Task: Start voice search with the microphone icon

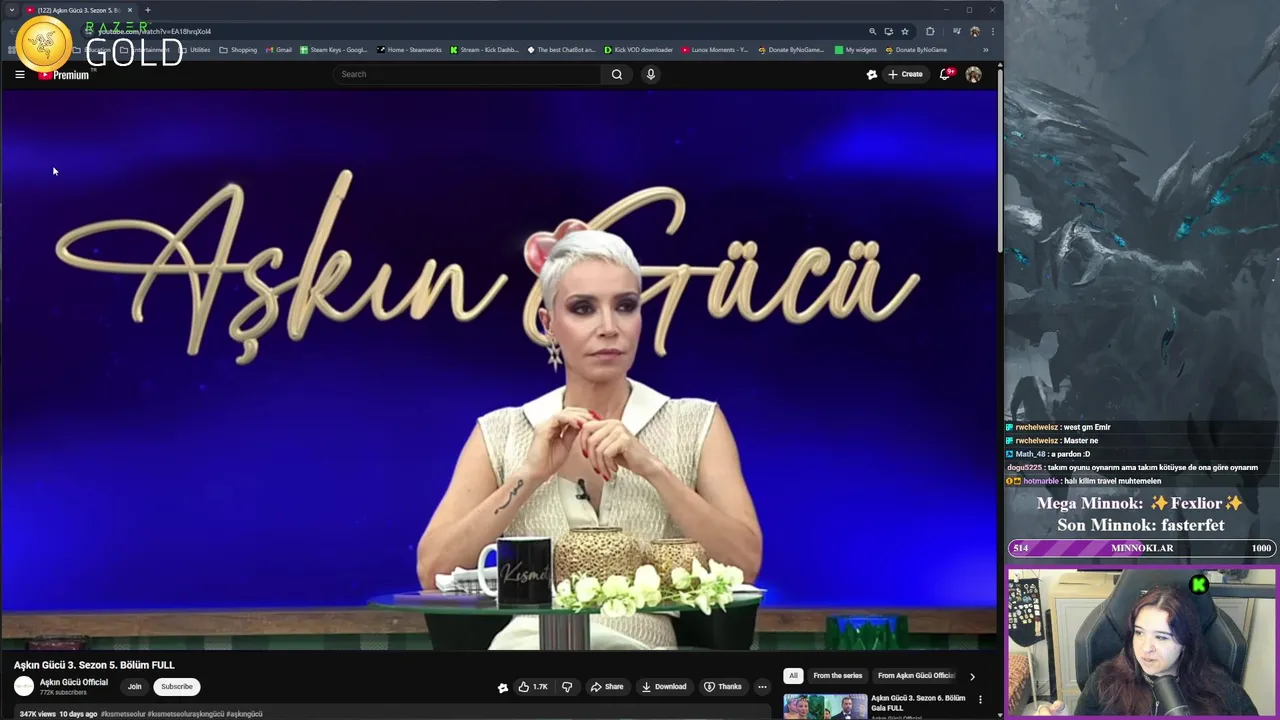Action: point(651,74)
